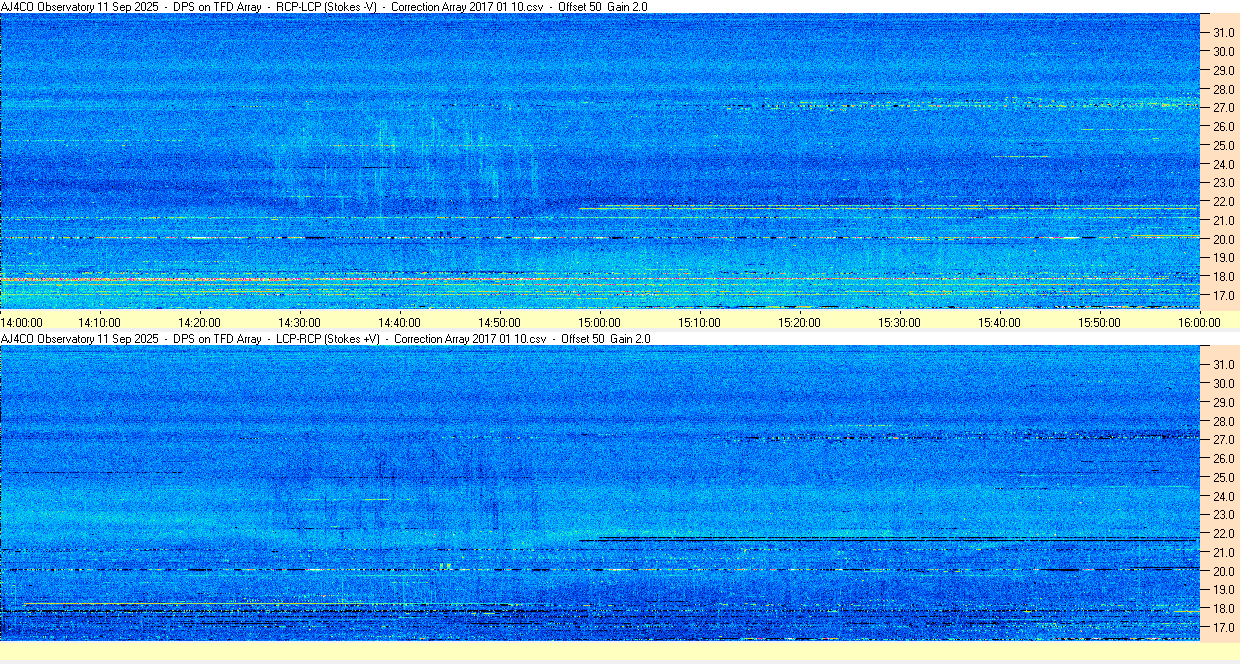The width and height of the screenshot is (1240, 664).
Task: Click 17.0 on the LCP-RCP frequency scale
Action: coord(1224,628)
